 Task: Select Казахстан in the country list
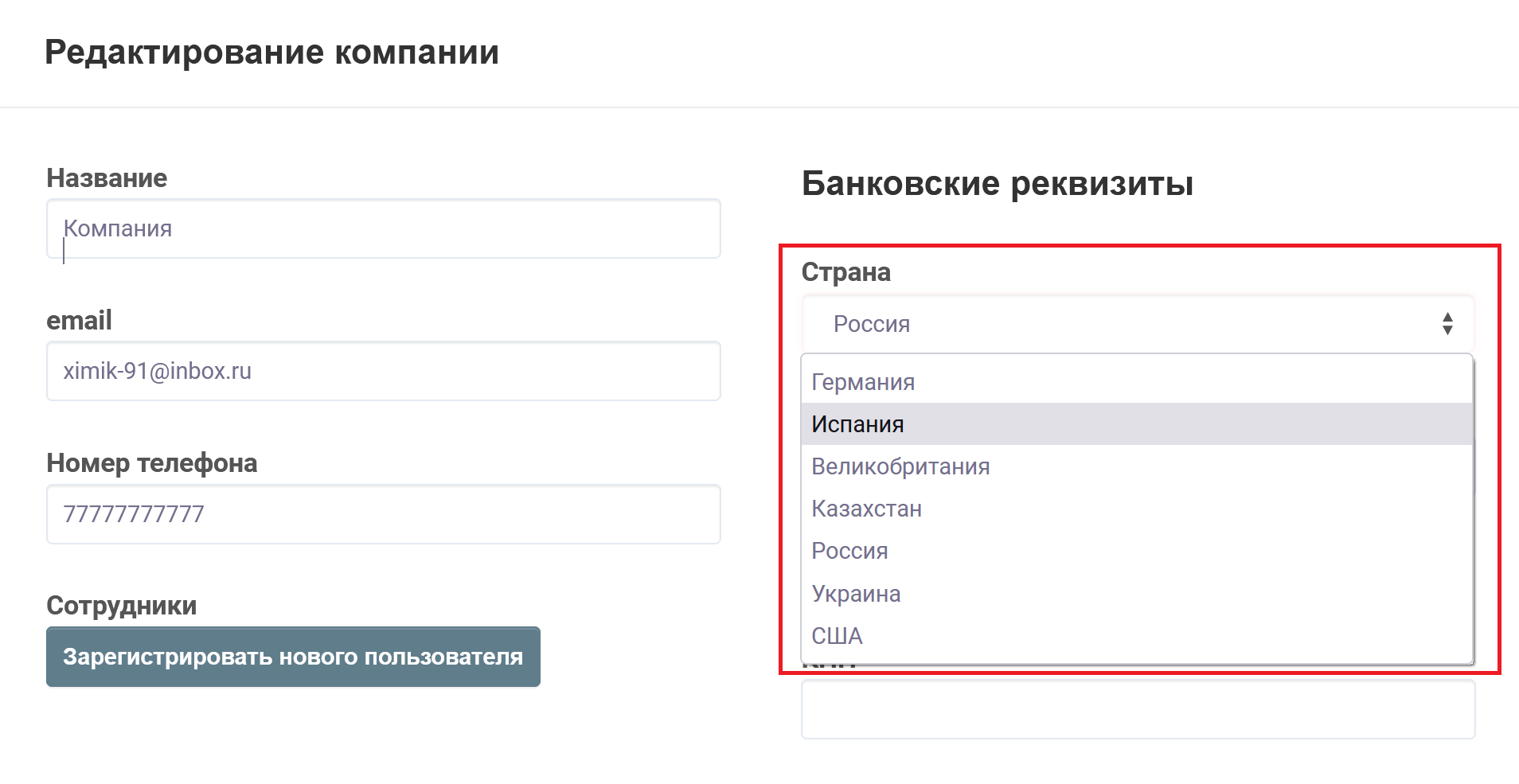tap(866, 509)
